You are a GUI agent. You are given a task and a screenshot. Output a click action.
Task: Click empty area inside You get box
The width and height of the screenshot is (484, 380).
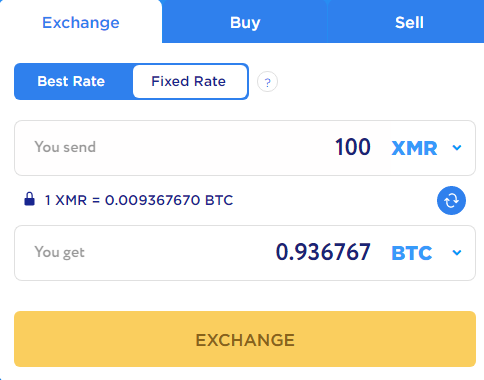tap(180, 253)
